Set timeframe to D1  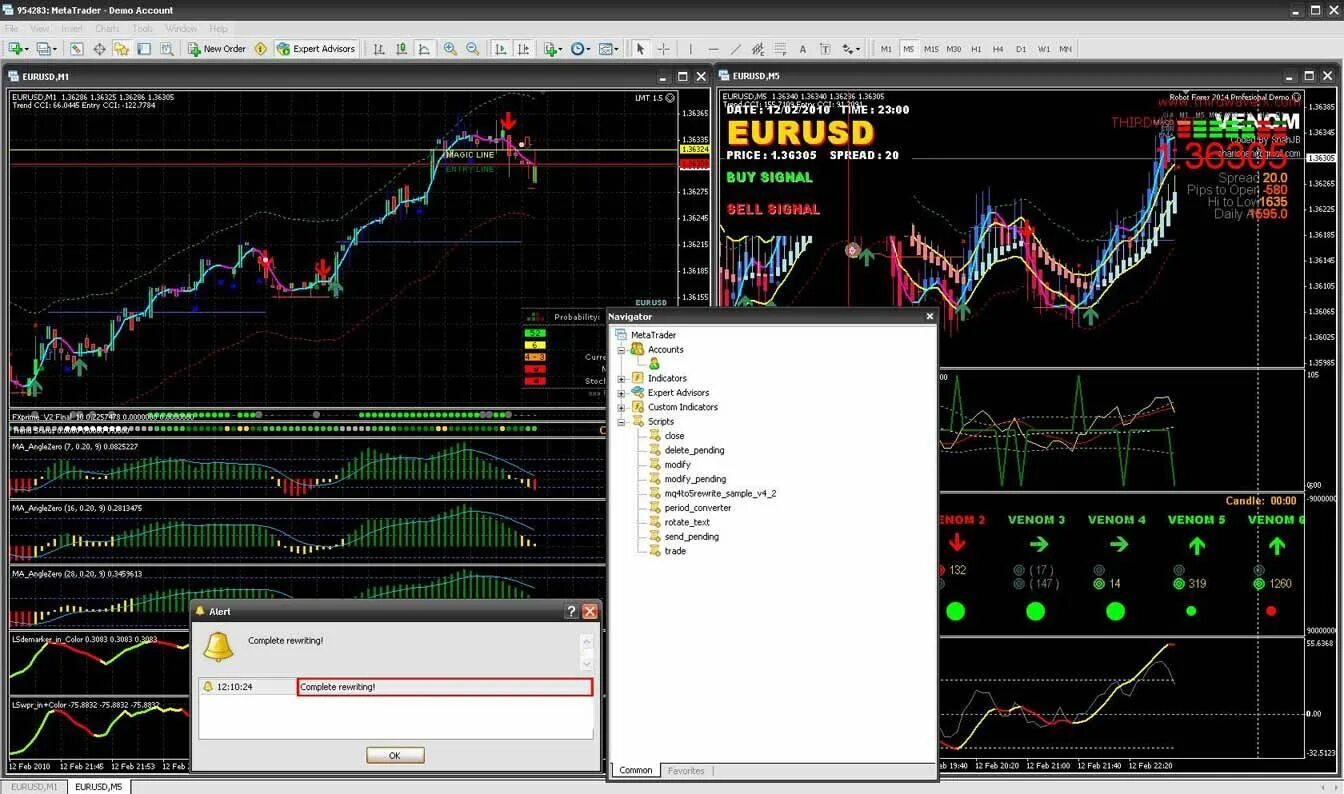pos(1021,49)
